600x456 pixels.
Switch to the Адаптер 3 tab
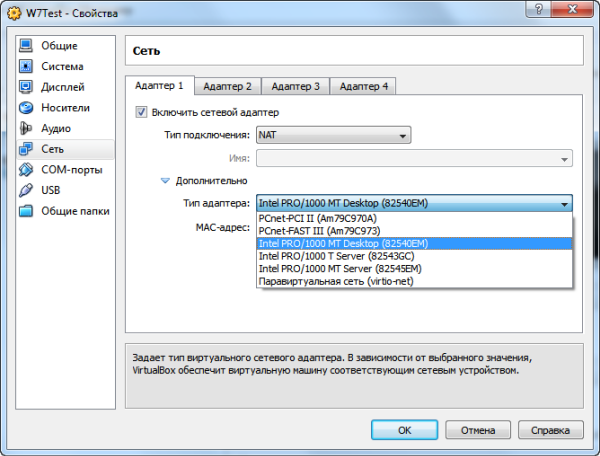pyautogui.click(x=295, y=86)
